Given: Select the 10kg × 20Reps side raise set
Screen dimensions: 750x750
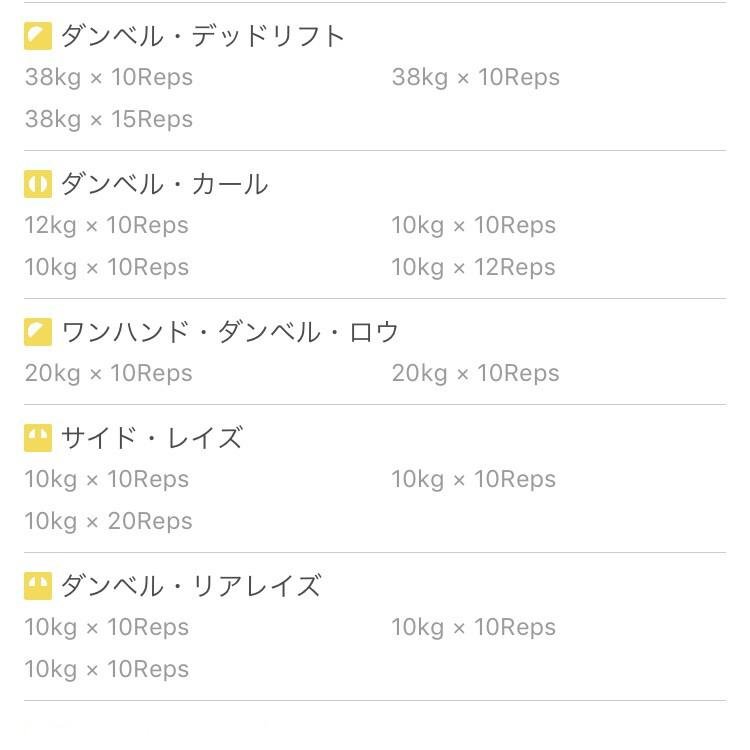Looking at the screenshot, I should tap(109, 521).
